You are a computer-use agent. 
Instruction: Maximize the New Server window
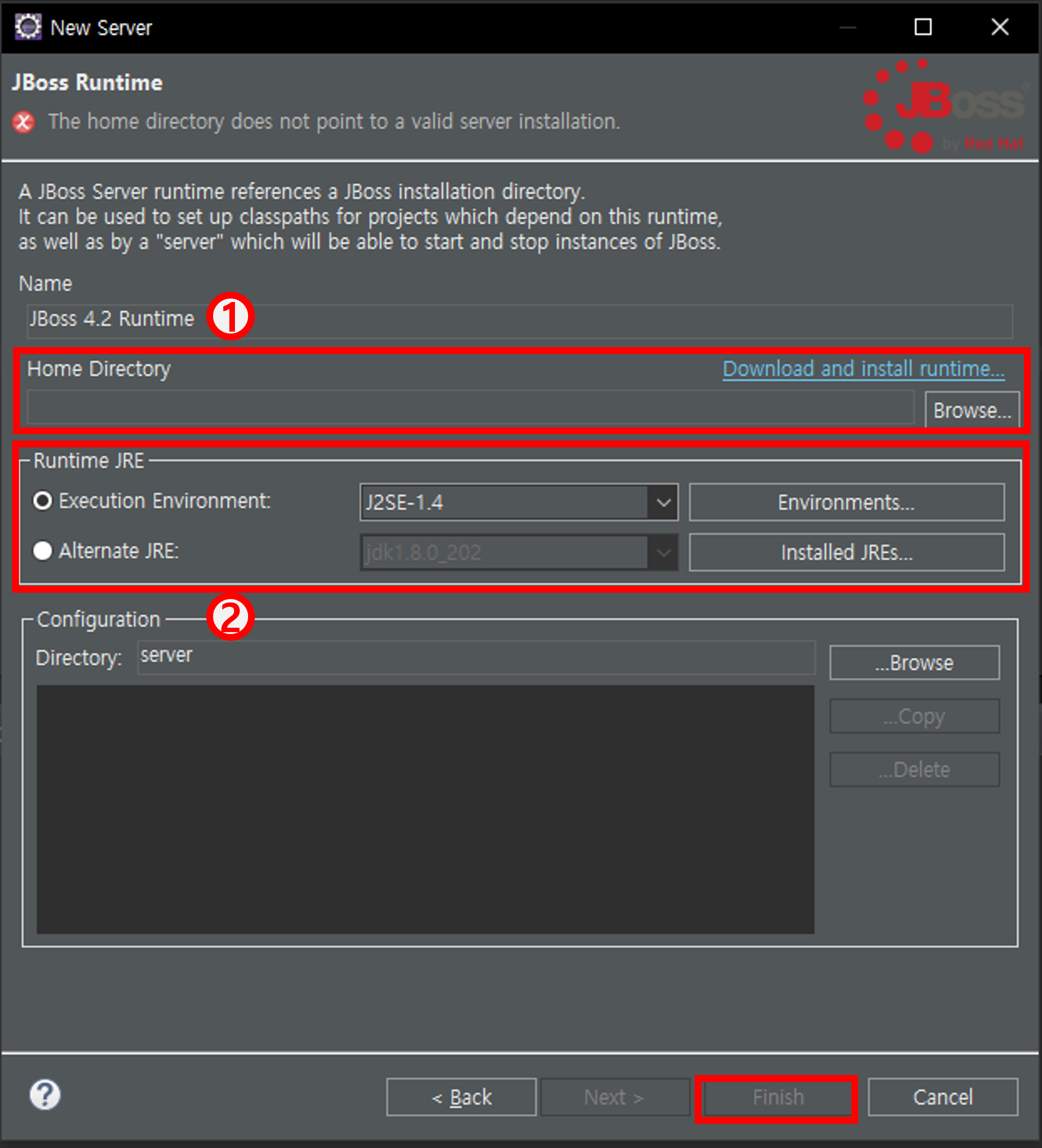click(923, 27)
